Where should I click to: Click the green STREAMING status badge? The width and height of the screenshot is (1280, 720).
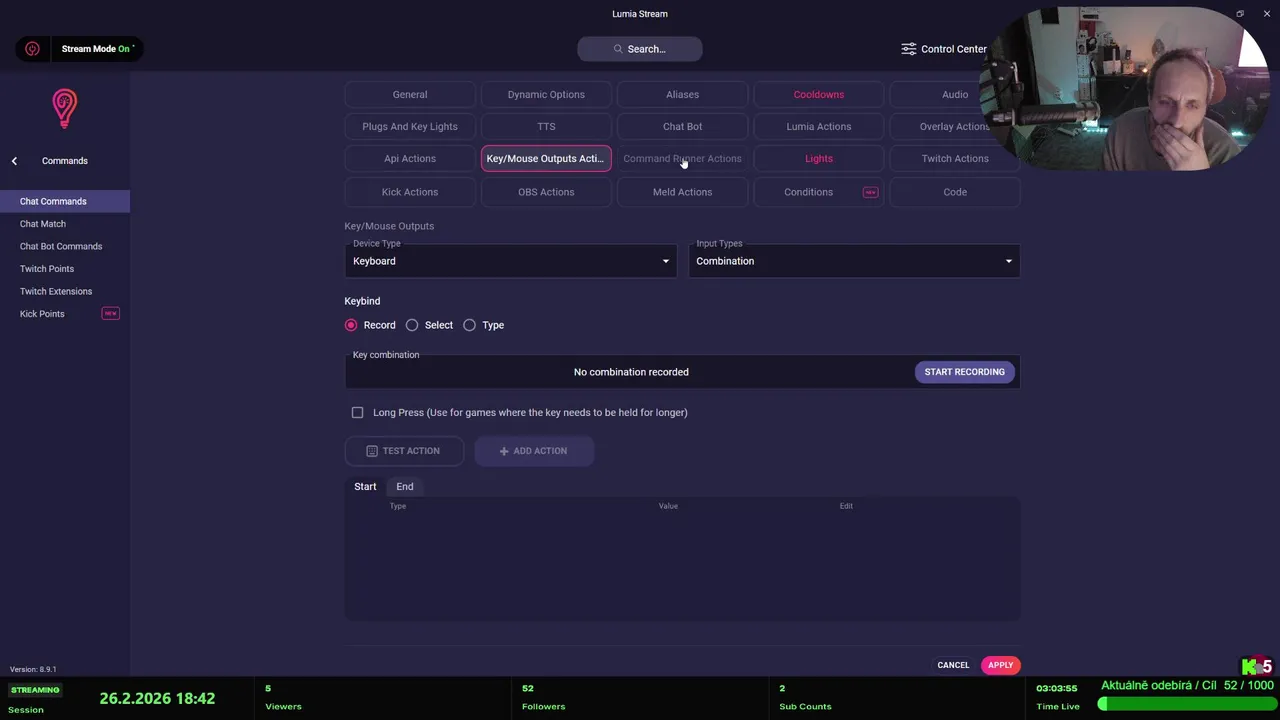point(35,690)
